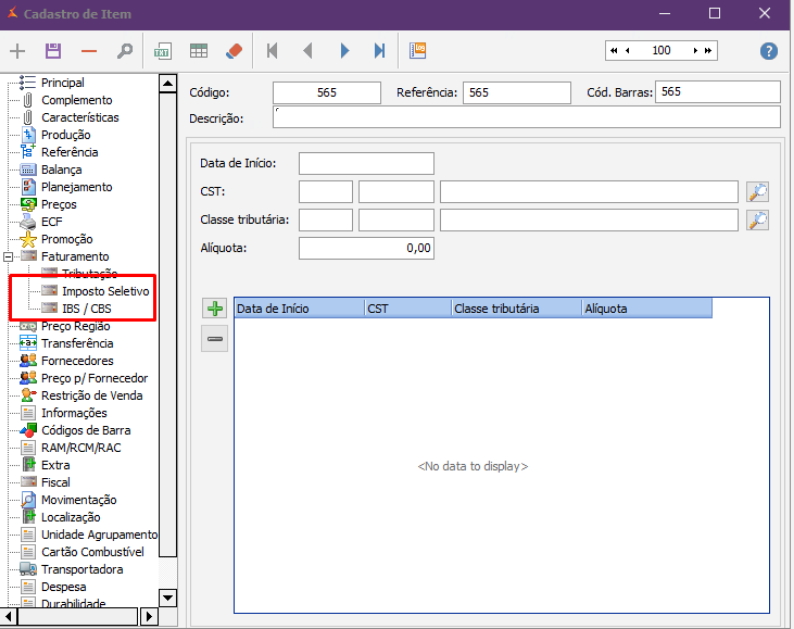The width and height of the screenshot is (794, 629).
Task: Select Despesa in the tree
Action: [64, 586]
